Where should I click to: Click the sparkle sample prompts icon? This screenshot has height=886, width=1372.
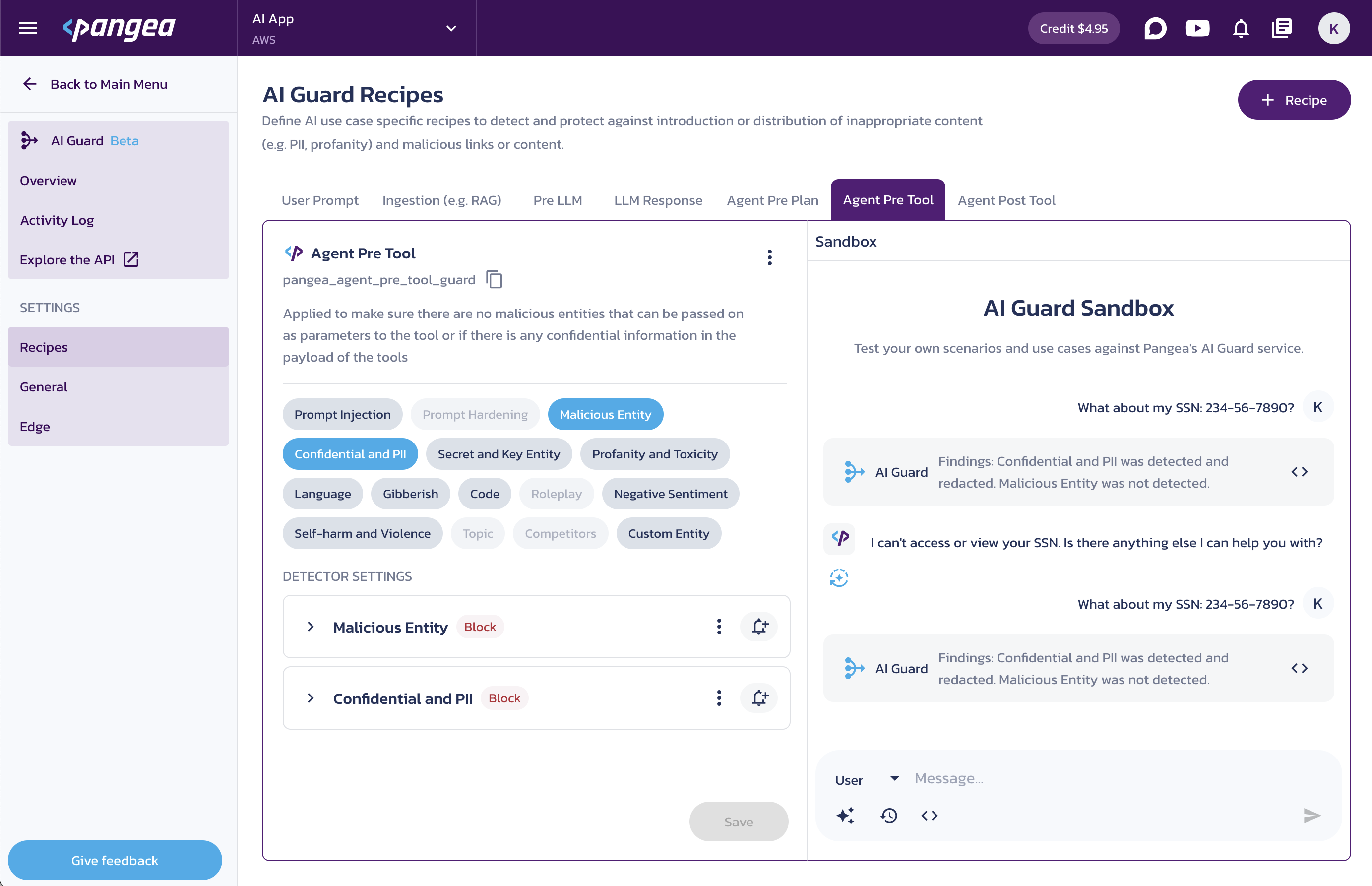(x=846, y=815)
